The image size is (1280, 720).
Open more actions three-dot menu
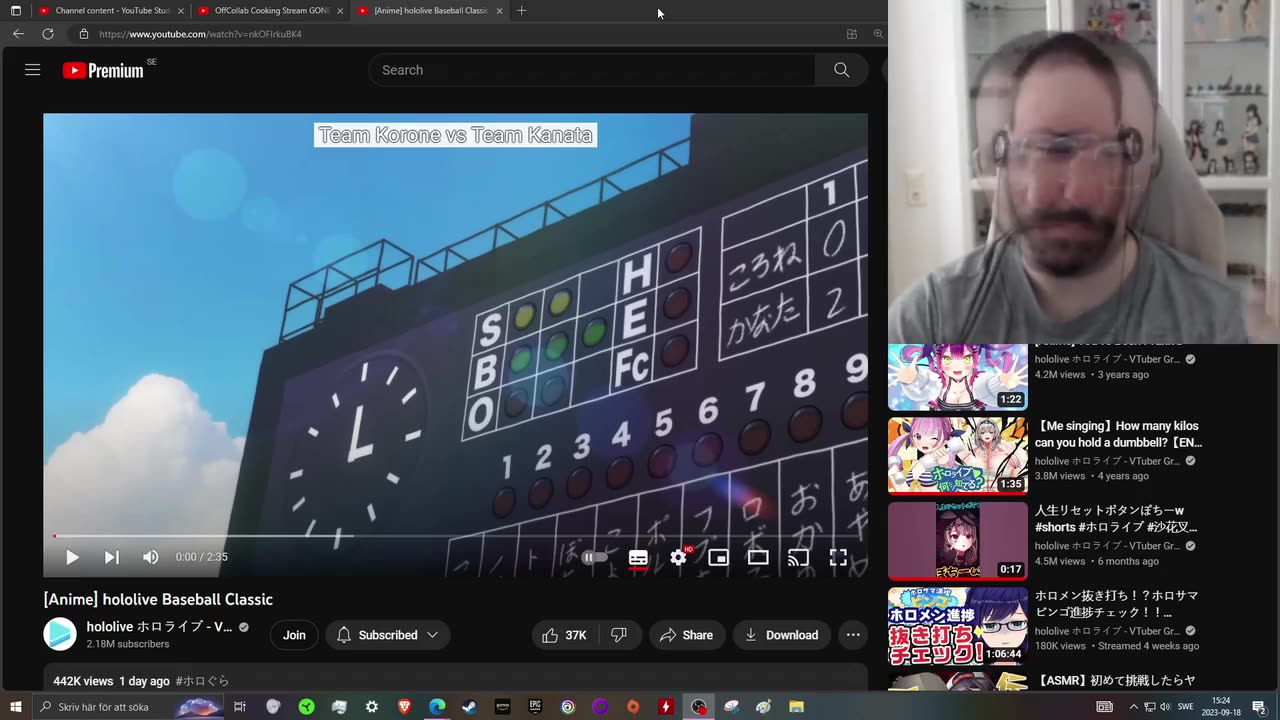(x=853, y=635)
